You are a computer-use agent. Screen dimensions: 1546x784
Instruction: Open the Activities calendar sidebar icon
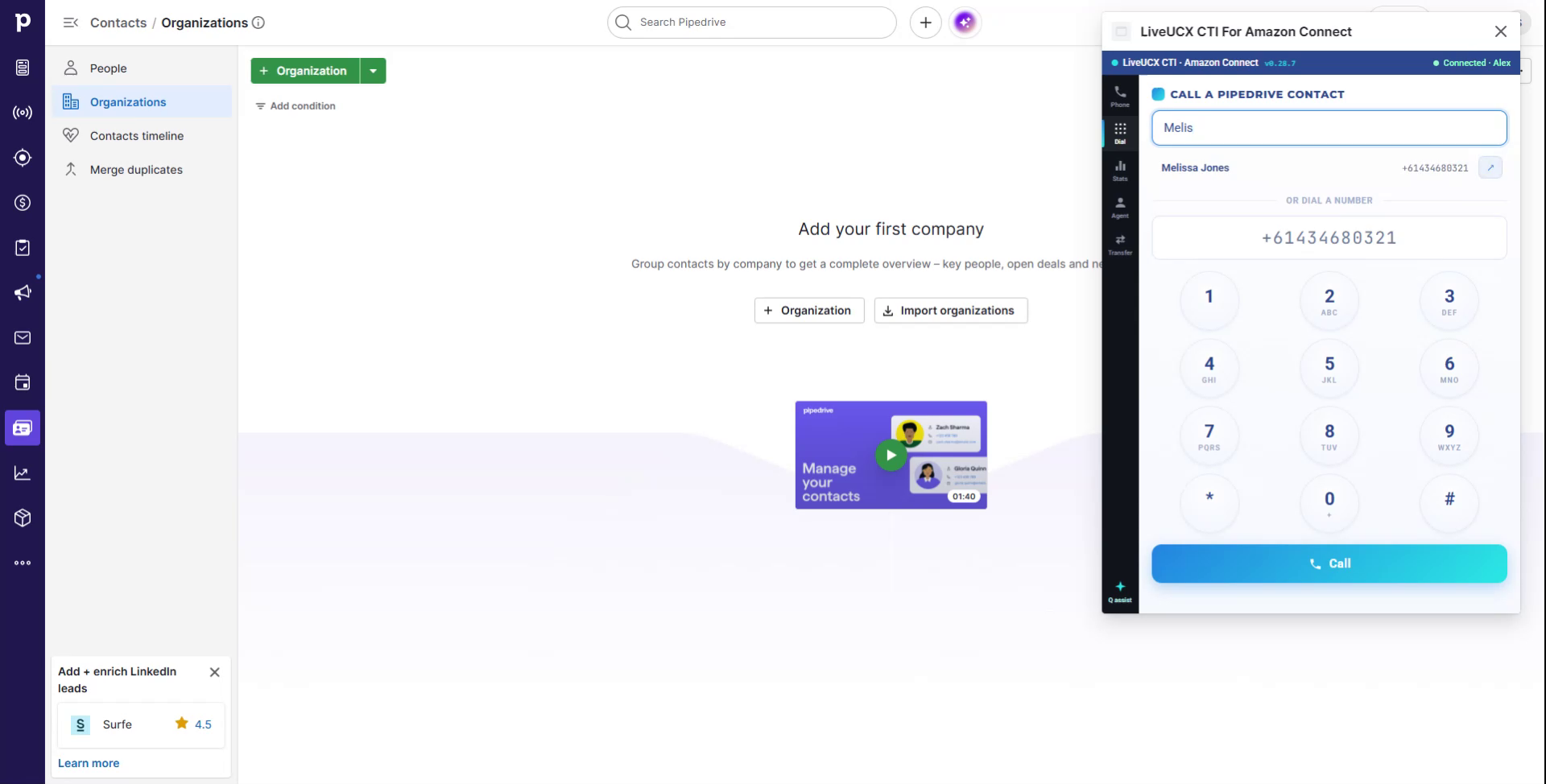[x=23, y=383]
